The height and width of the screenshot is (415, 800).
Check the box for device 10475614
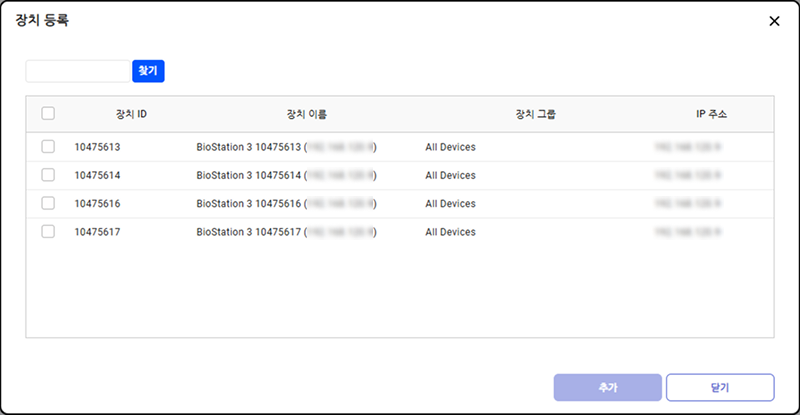(48, 175)
